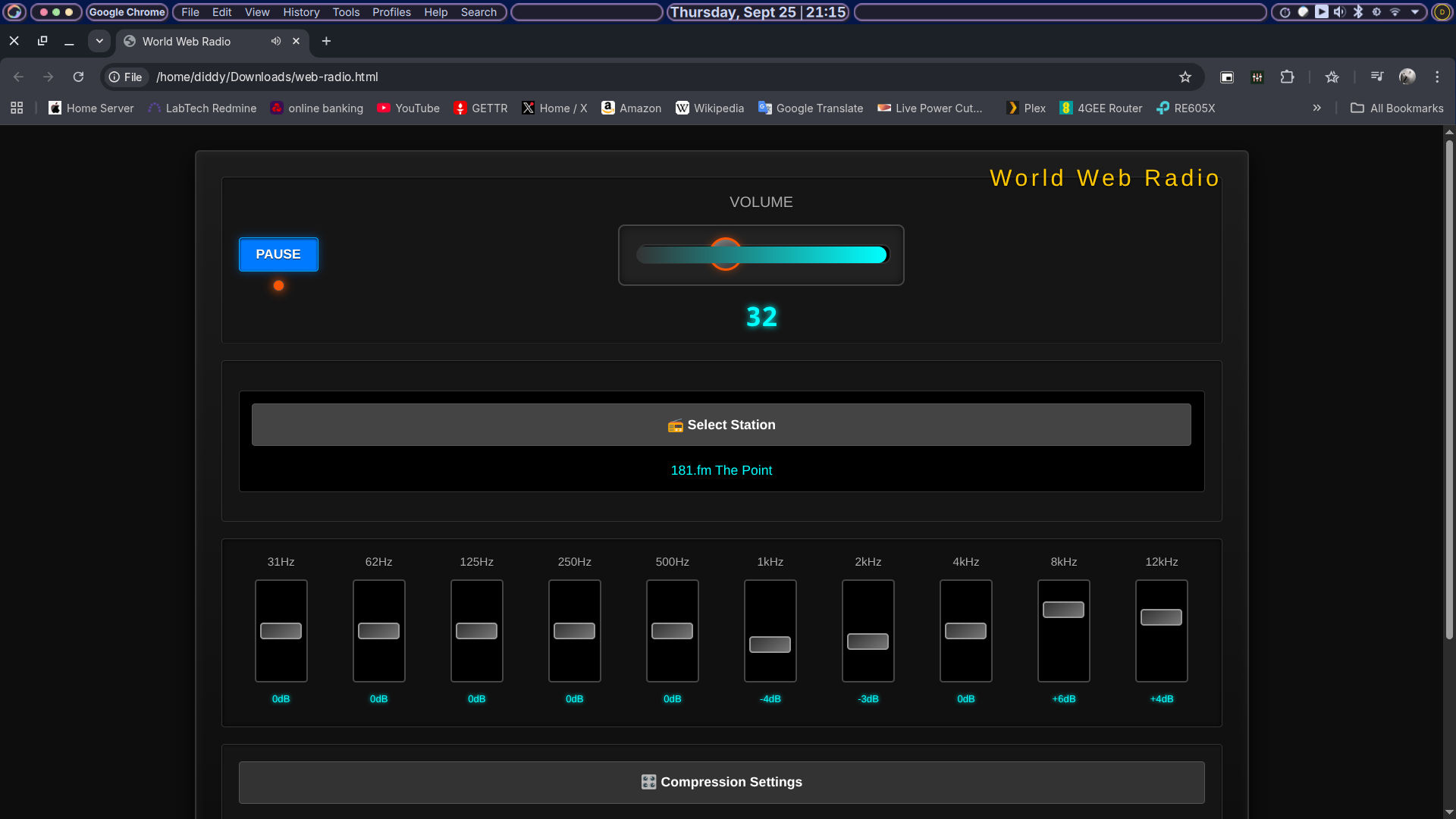Open the Chrome three-dot menu

tap(1437, 77)
